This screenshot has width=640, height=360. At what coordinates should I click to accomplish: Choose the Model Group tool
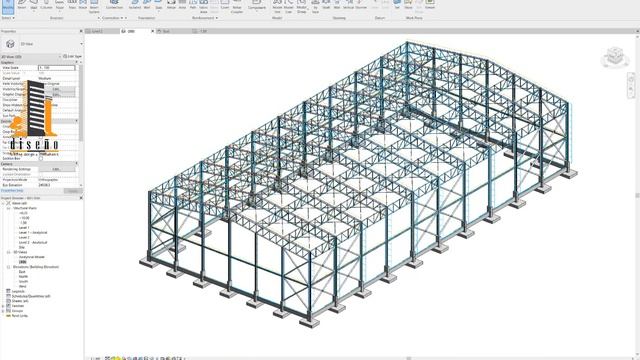[x=302, y=6]
